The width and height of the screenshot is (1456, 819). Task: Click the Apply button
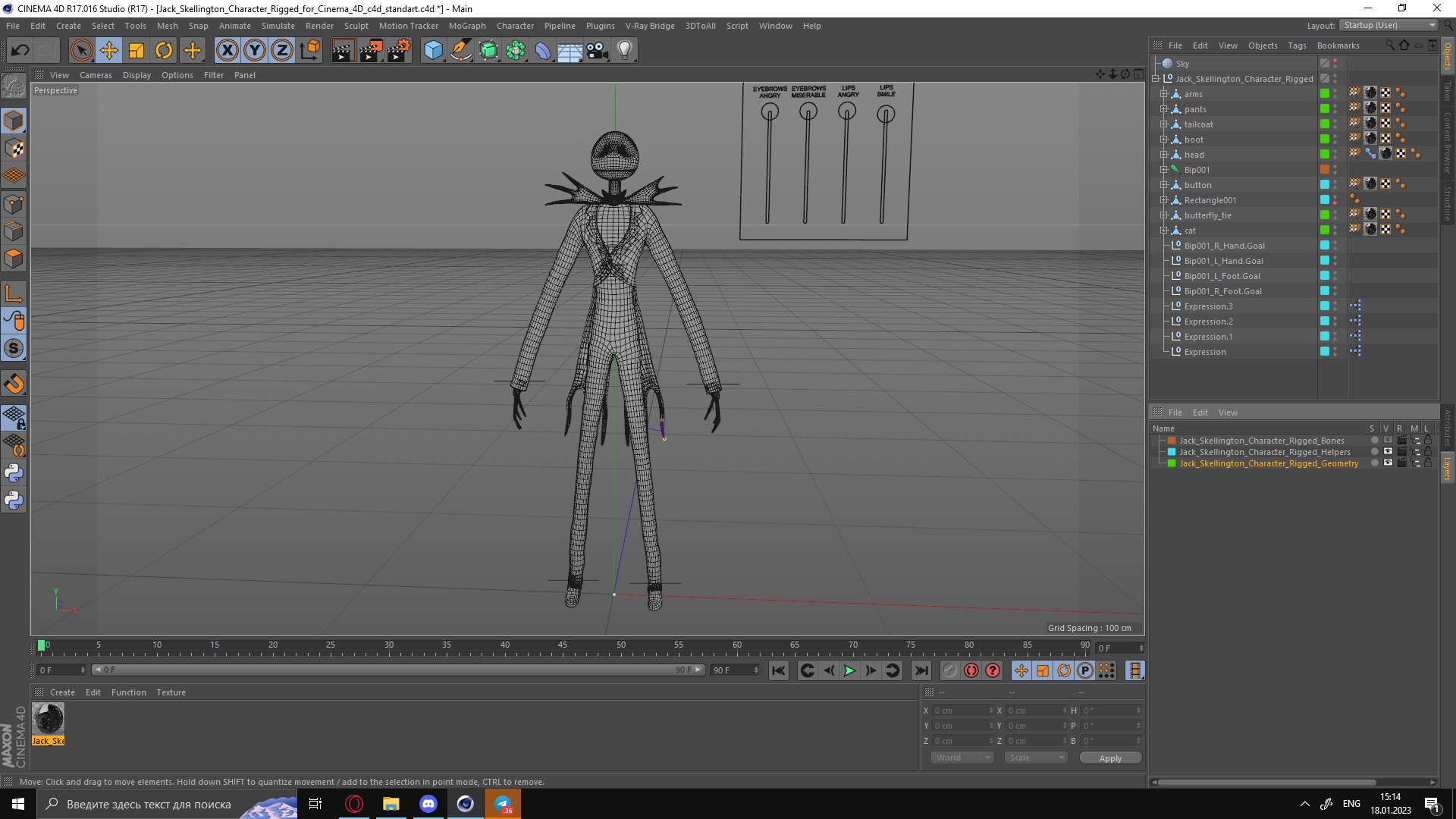pyautogui.click(x=1110, y=758)
